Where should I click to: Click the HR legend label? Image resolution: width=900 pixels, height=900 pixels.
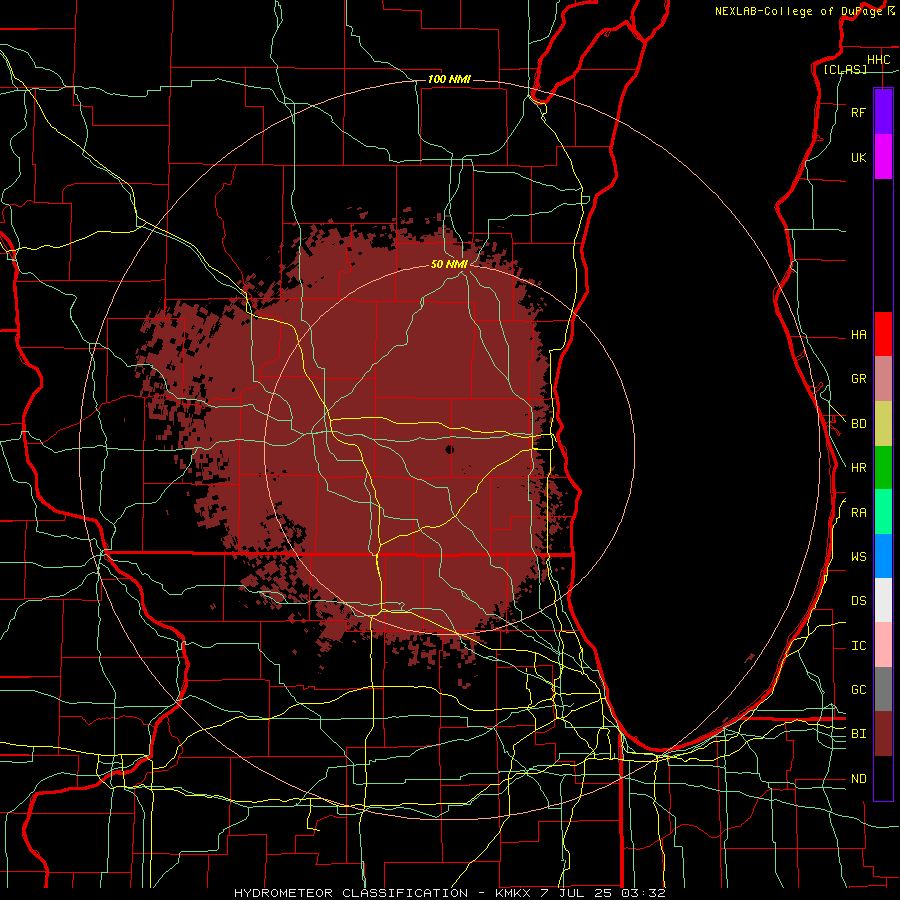858,468
